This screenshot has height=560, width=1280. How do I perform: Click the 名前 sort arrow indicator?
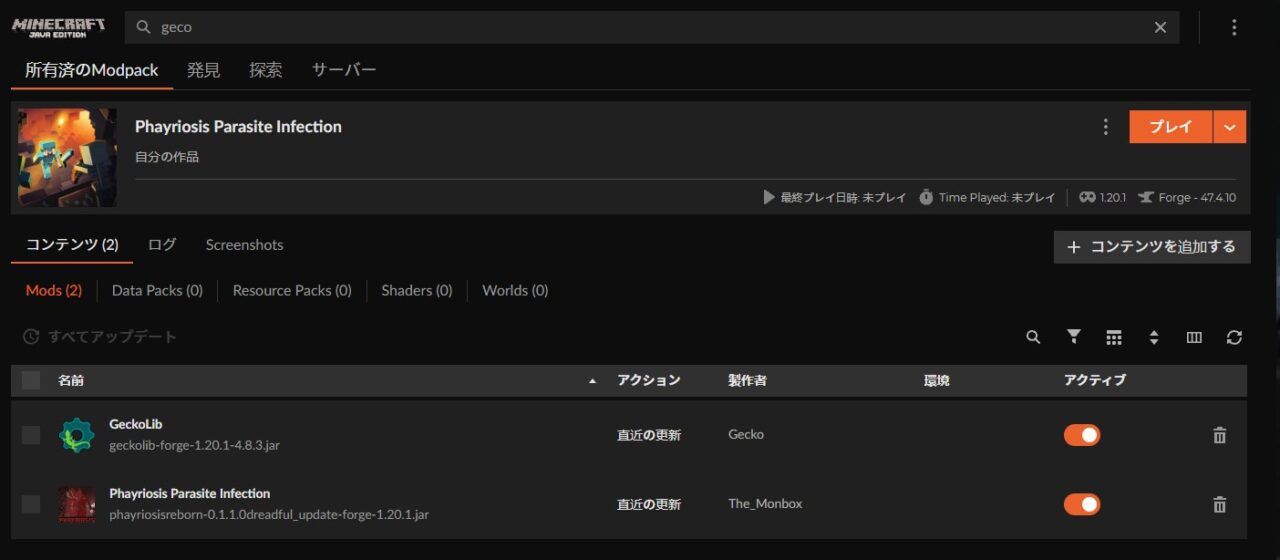(592, 381)
